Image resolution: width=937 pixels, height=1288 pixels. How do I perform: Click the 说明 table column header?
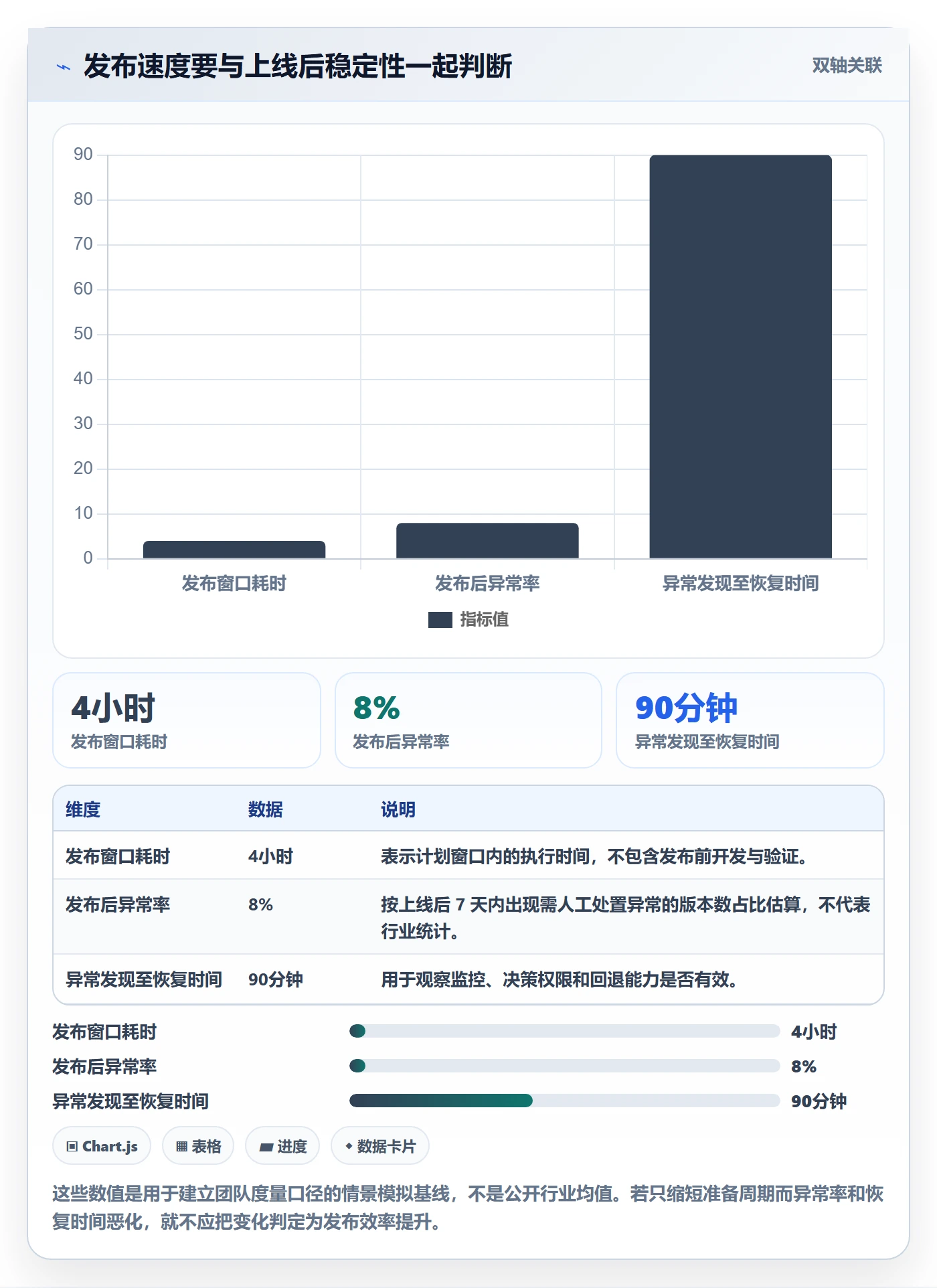(398, 810)
